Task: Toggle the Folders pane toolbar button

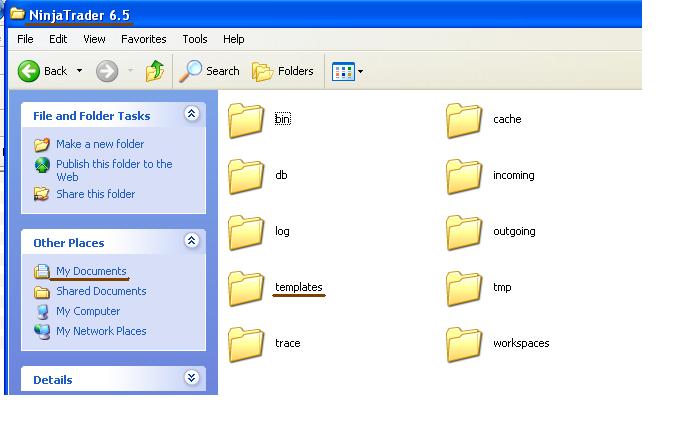Action: point(283,71)
